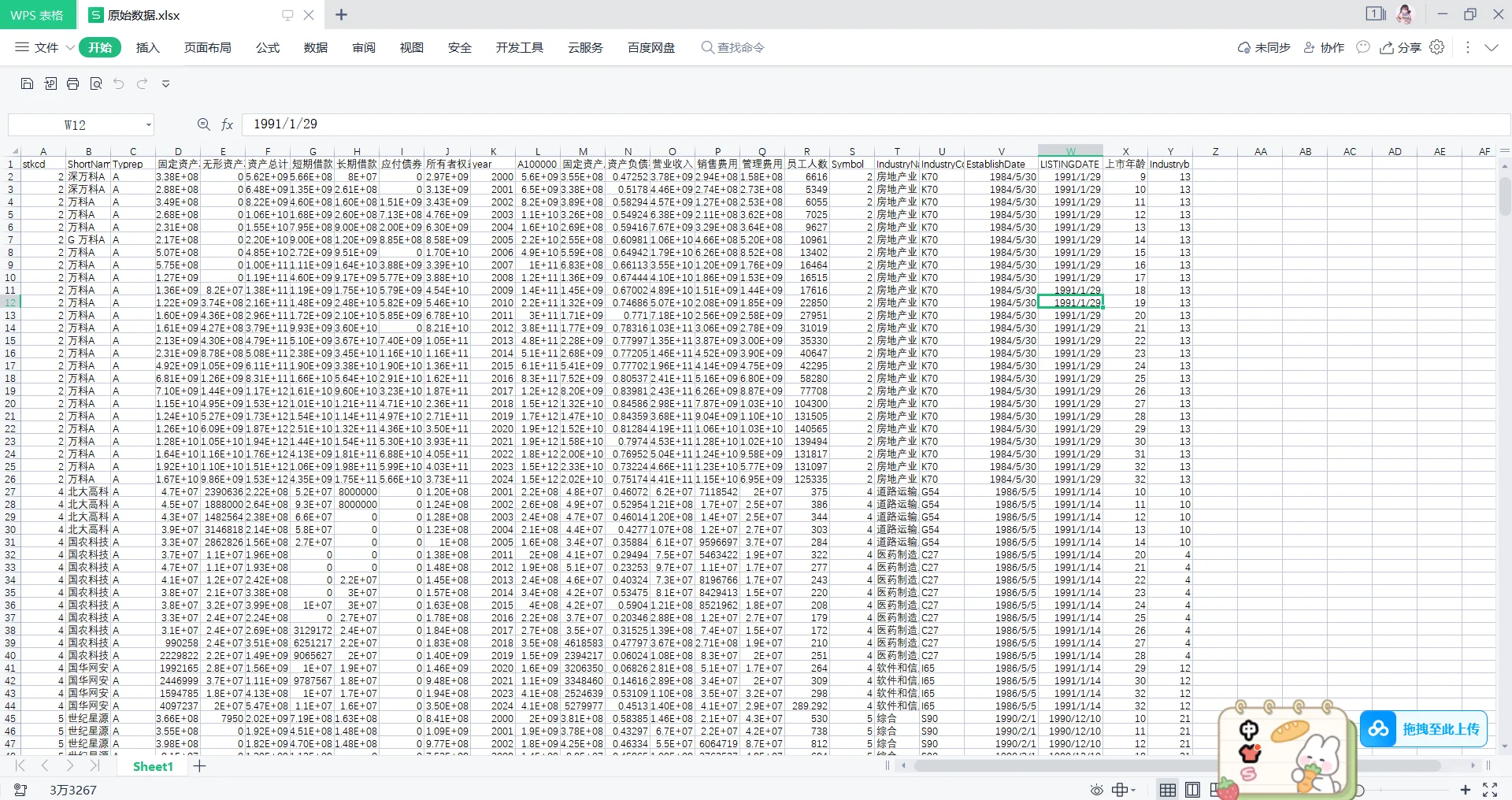The height and width of the screenshot is (800, 1512).
Task: Switch to the 公式 tab
Action: [268, 47]
